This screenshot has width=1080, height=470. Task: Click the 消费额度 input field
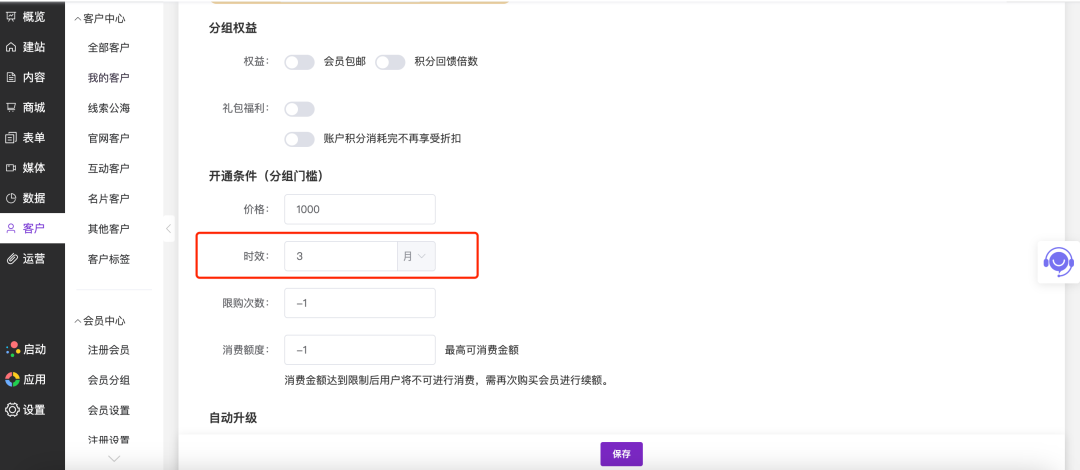point(360,350)
